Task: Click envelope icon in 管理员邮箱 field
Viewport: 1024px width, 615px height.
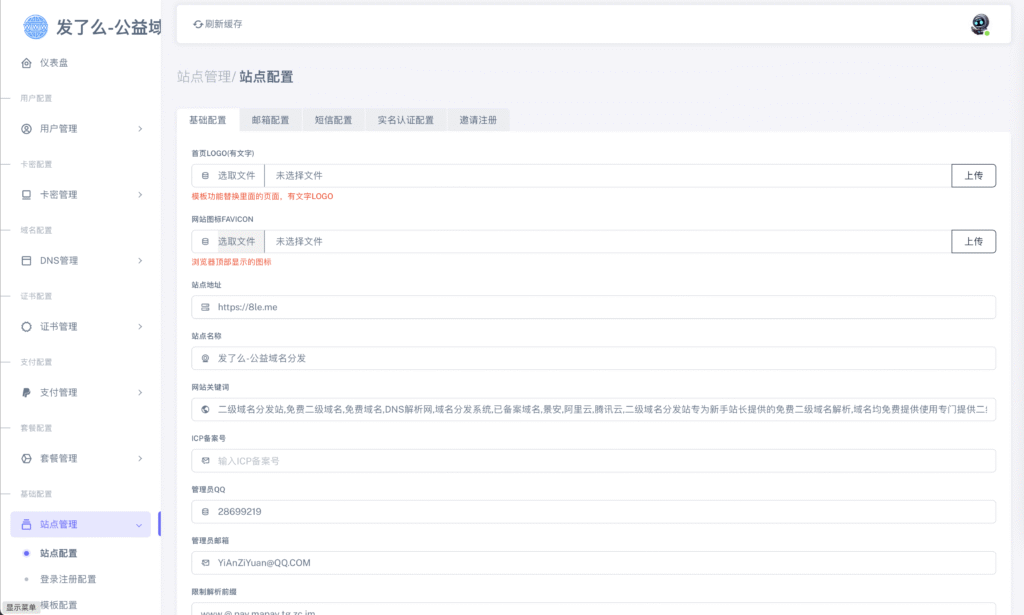Action: point(205,563)
